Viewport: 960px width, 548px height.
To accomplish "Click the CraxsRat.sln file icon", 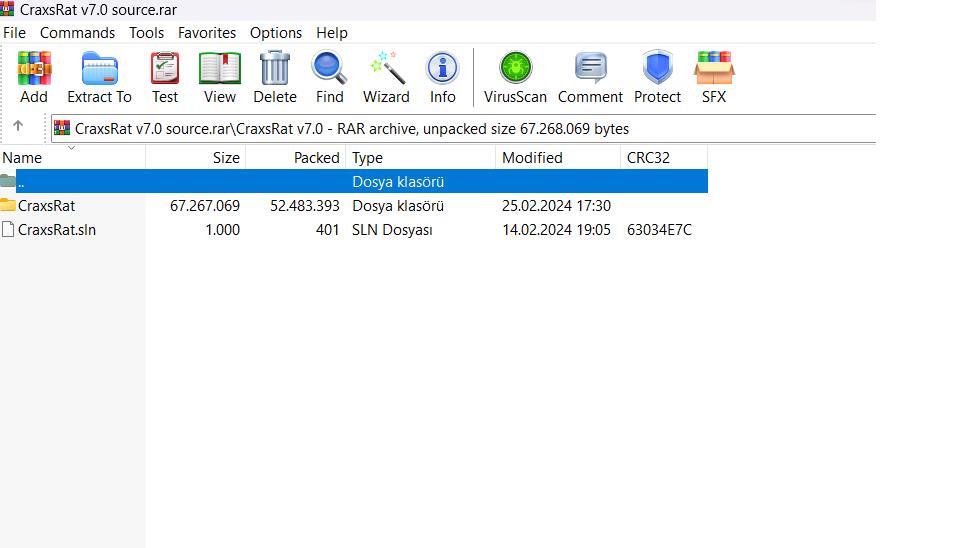I will coord(8,230).
